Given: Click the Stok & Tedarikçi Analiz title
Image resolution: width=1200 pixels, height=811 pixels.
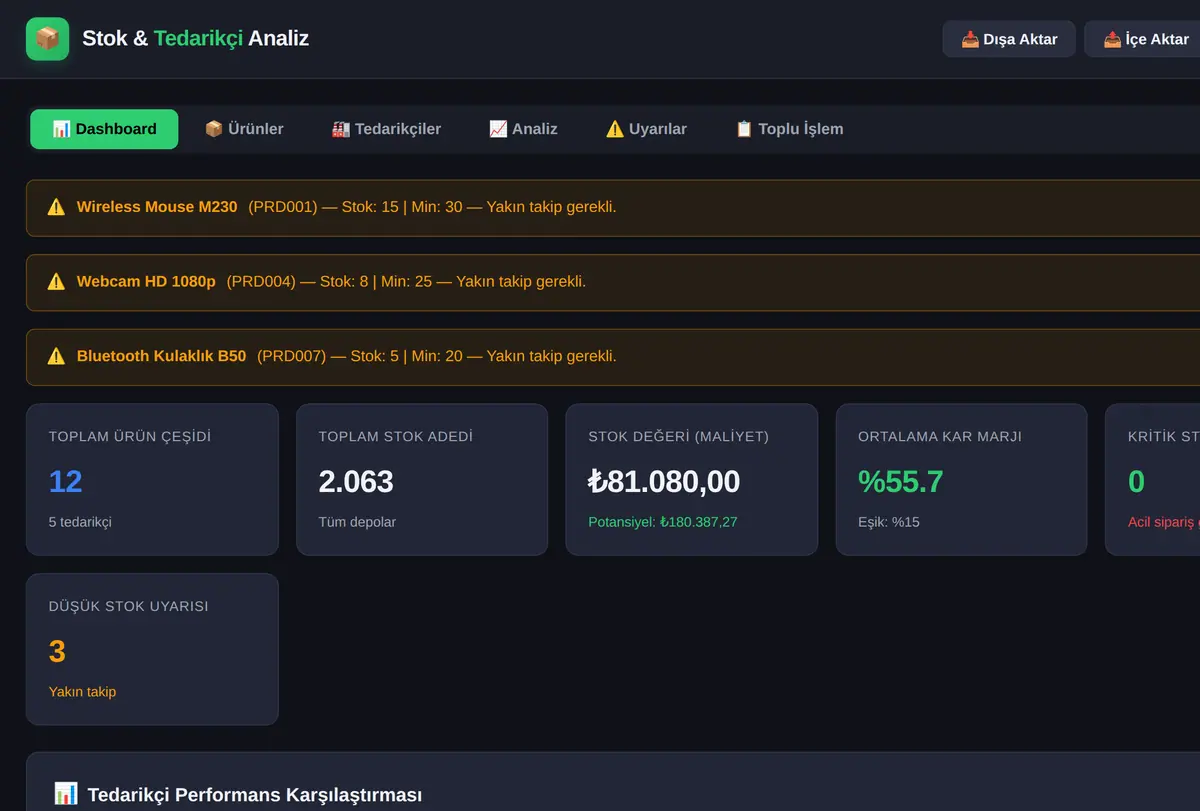Looking at the screenshot, I should click(195, 39).
